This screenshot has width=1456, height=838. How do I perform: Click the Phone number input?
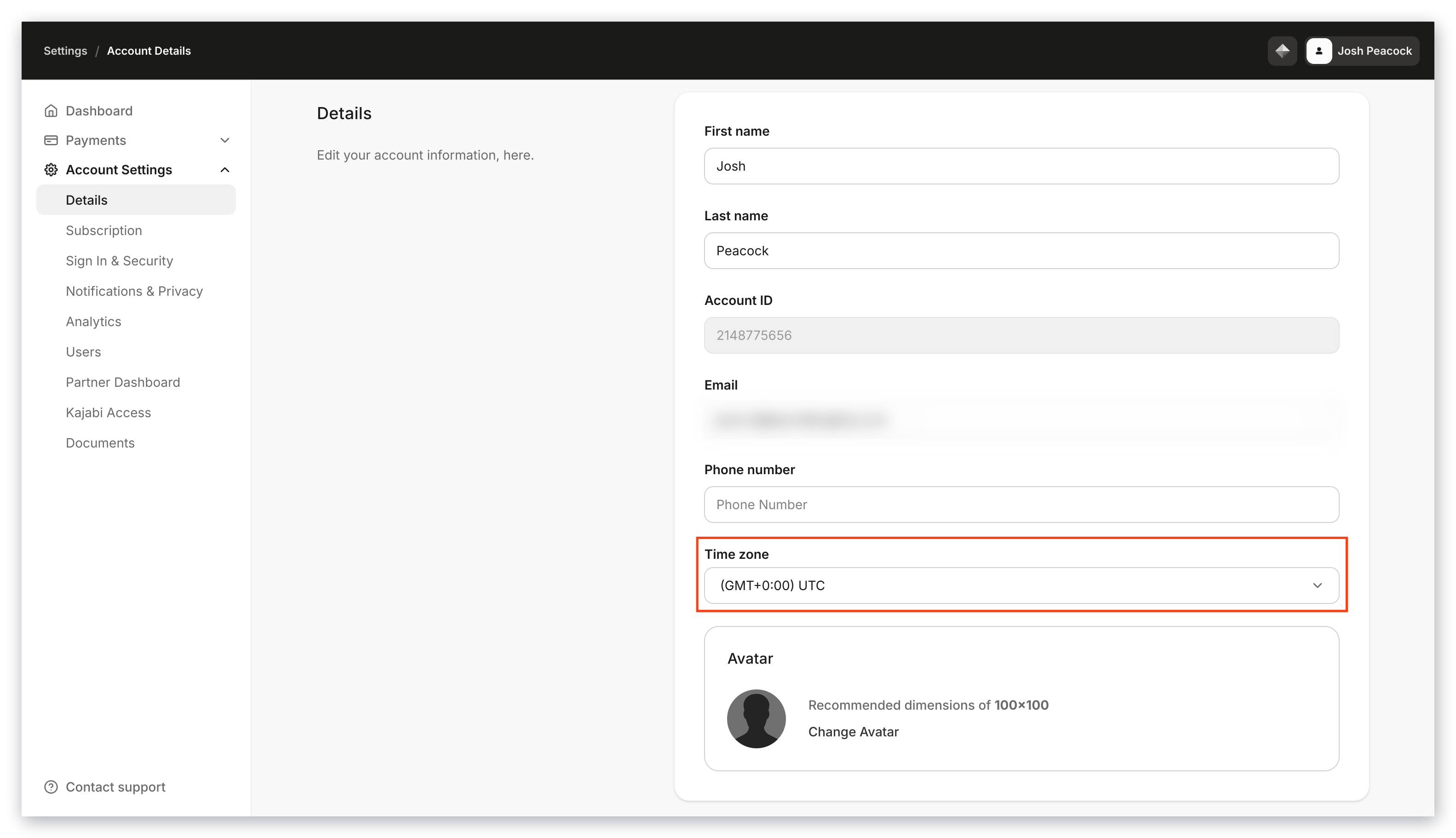(1021, 504)
